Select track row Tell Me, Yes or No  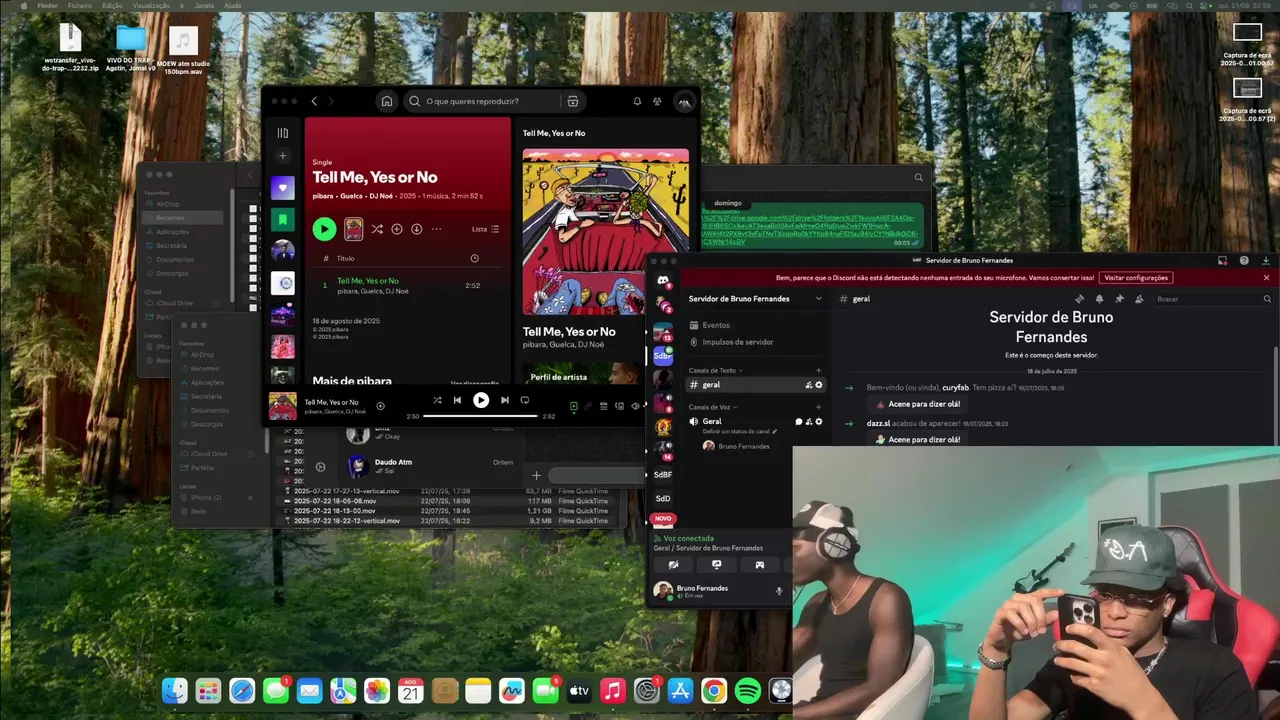point(406,285)
